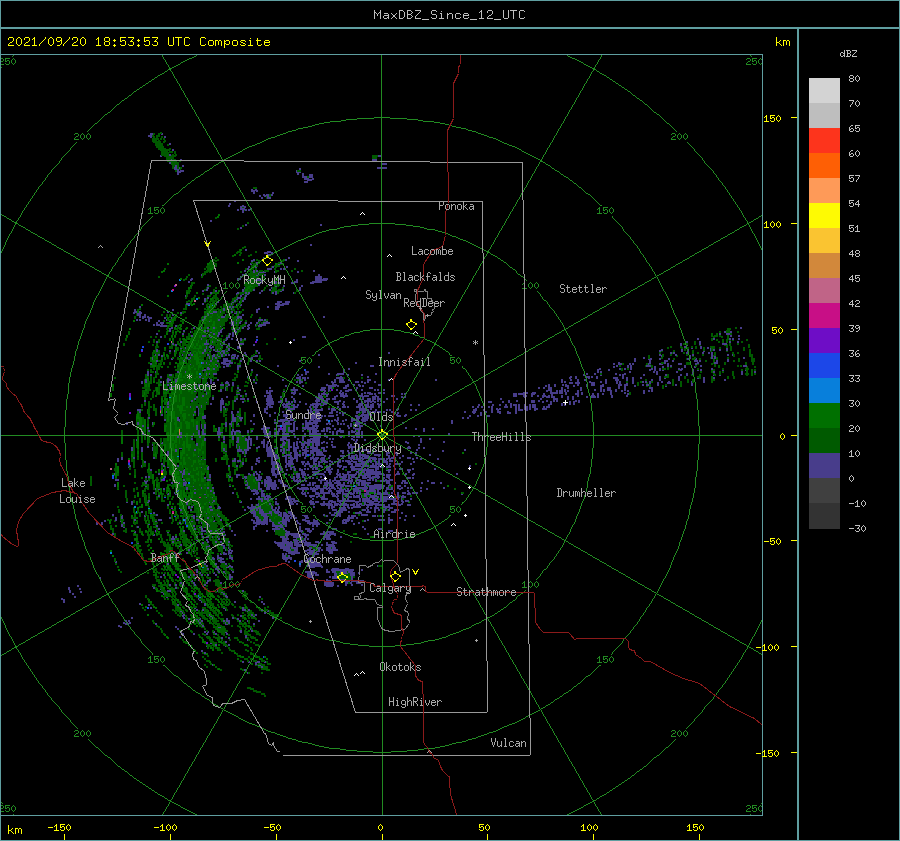The image size is (900, 841).
Task: Click the Vulcan label
Action: [508, 743]
